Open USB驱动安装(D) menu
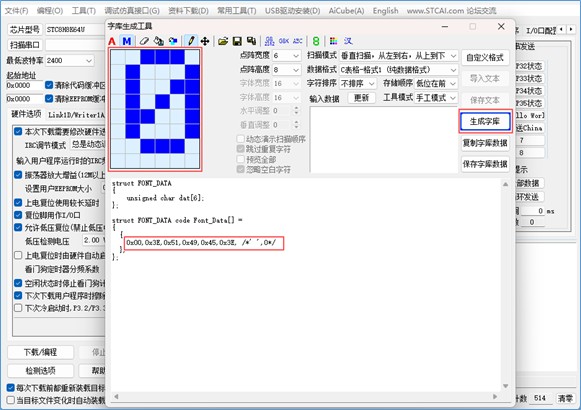581x410 pixels. point(292,11)
